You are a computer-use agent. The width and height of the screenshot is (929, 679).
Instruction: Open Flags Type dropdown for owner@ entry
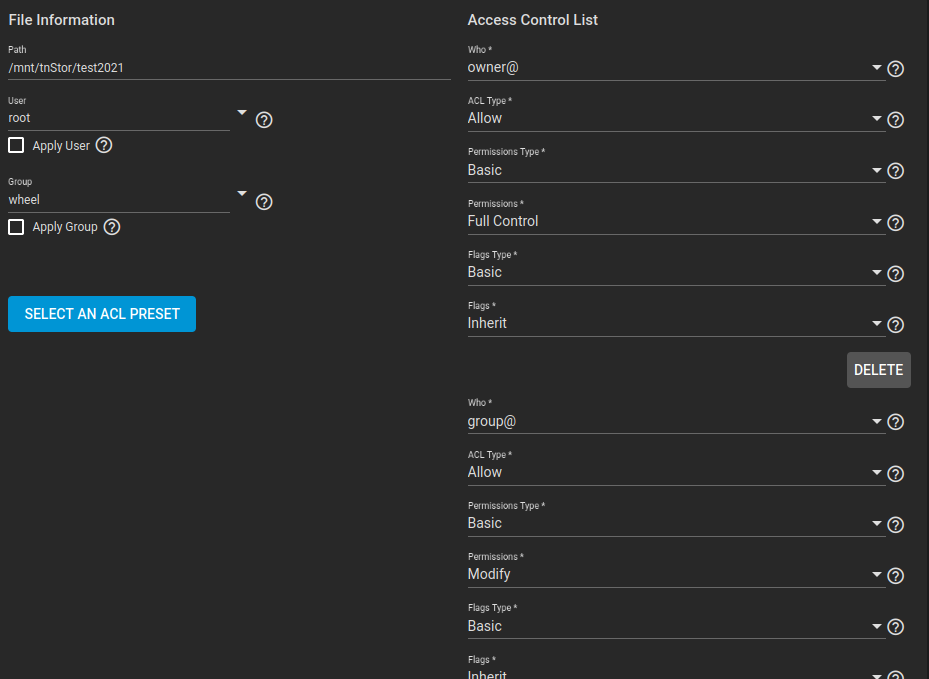[676, 272]
